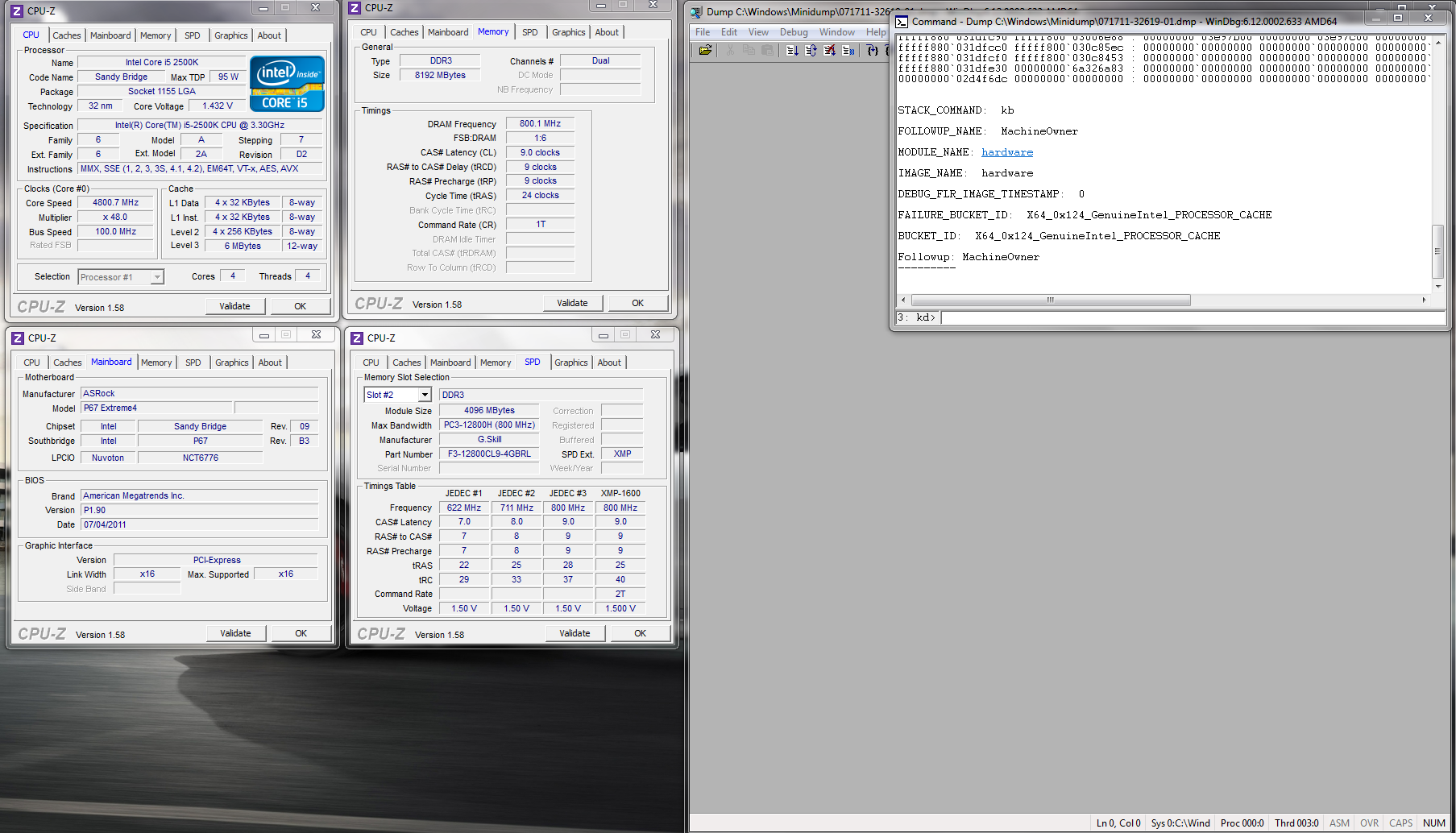The width and height of the screenshot is (1456, 833).
Task: Open the File menu in WinDbg
Action: click(x=703, y=32)
